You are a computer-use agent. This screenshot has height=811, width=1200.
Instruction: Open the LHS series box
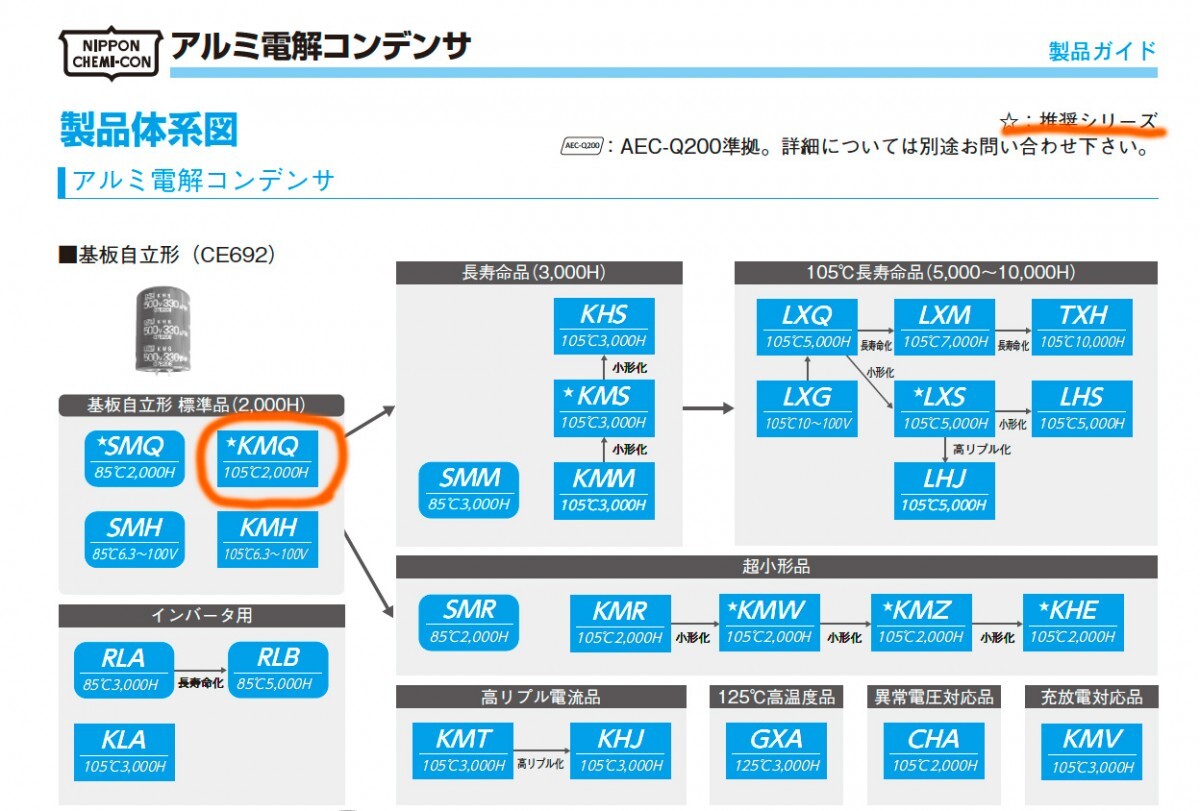click(1083, 408)
